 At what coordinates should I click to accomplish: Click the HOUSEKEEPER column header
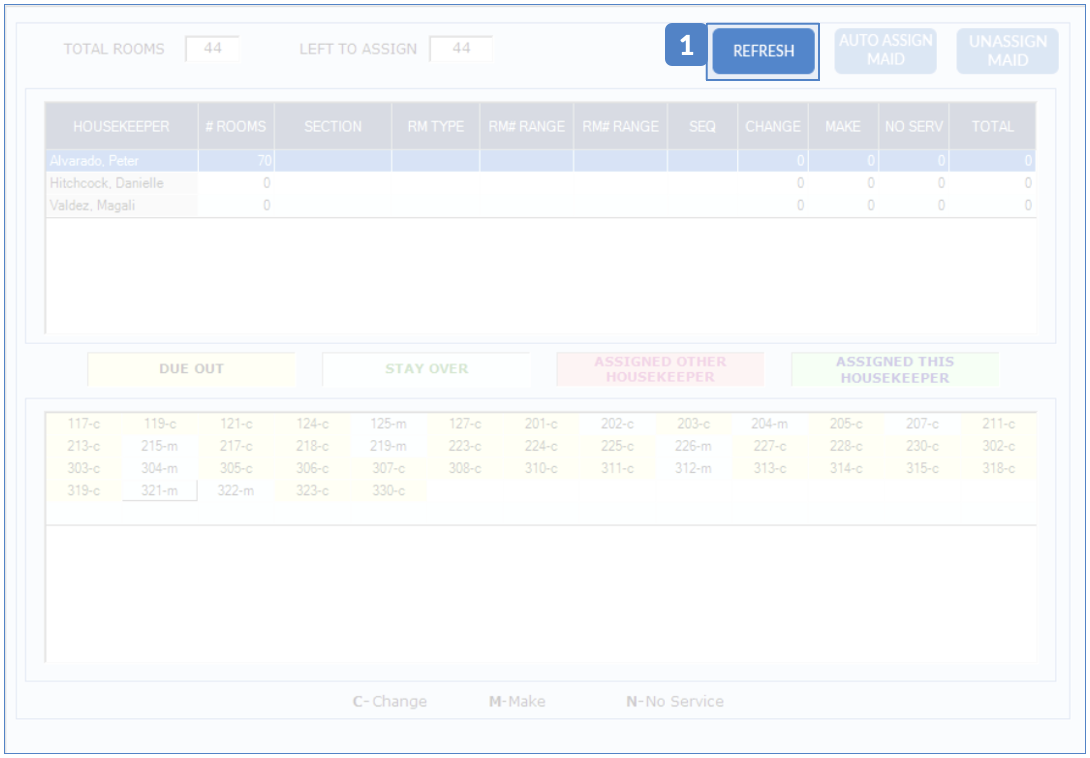click(x=121, y=127)
